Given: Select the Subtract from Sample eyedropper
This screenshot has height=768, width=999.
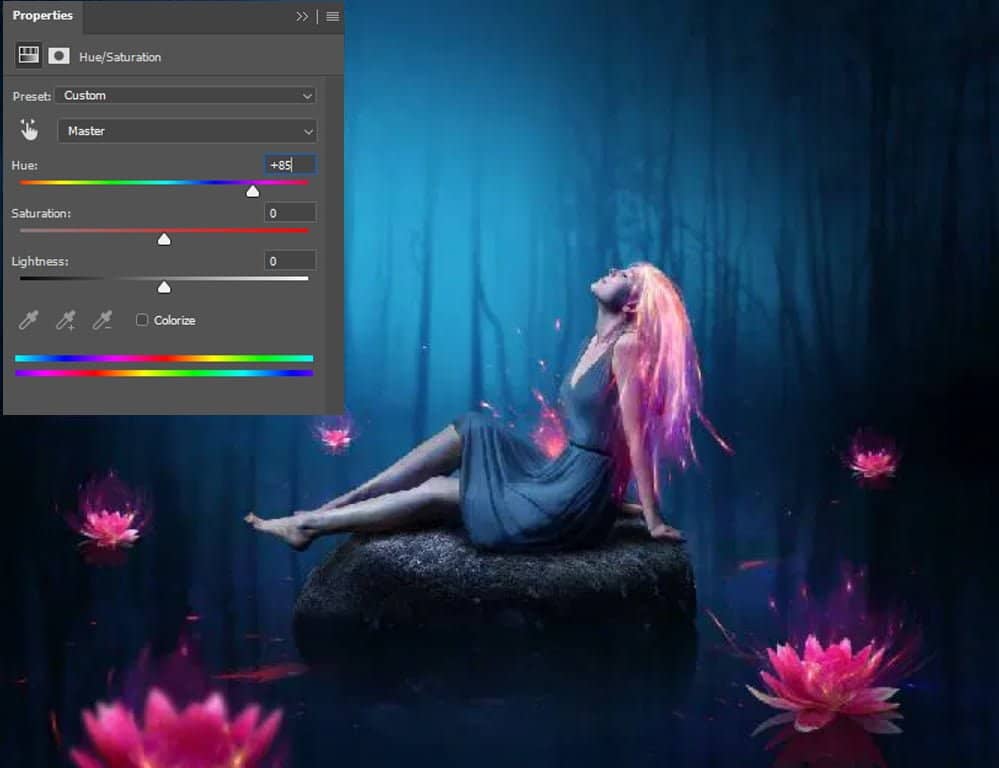Looking at the screenshot, I should coord(101,320).
